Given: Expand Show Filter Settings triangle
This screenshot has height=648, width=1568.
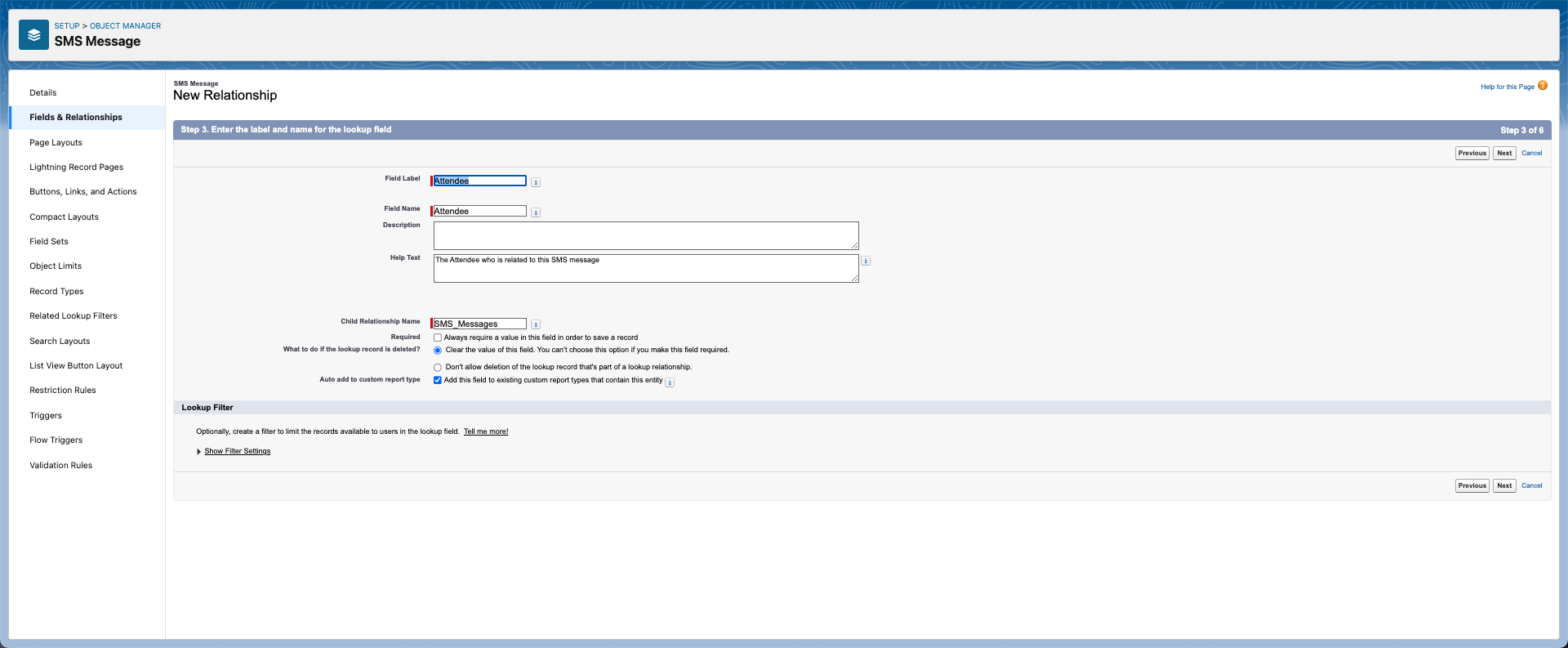Looking at the screenshot, I should click(198, 452).
